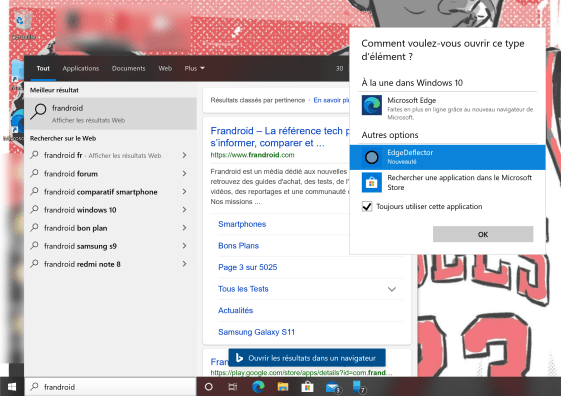
Task: Click the Microsoft Store bag icon in dialog
Action: 371,182
